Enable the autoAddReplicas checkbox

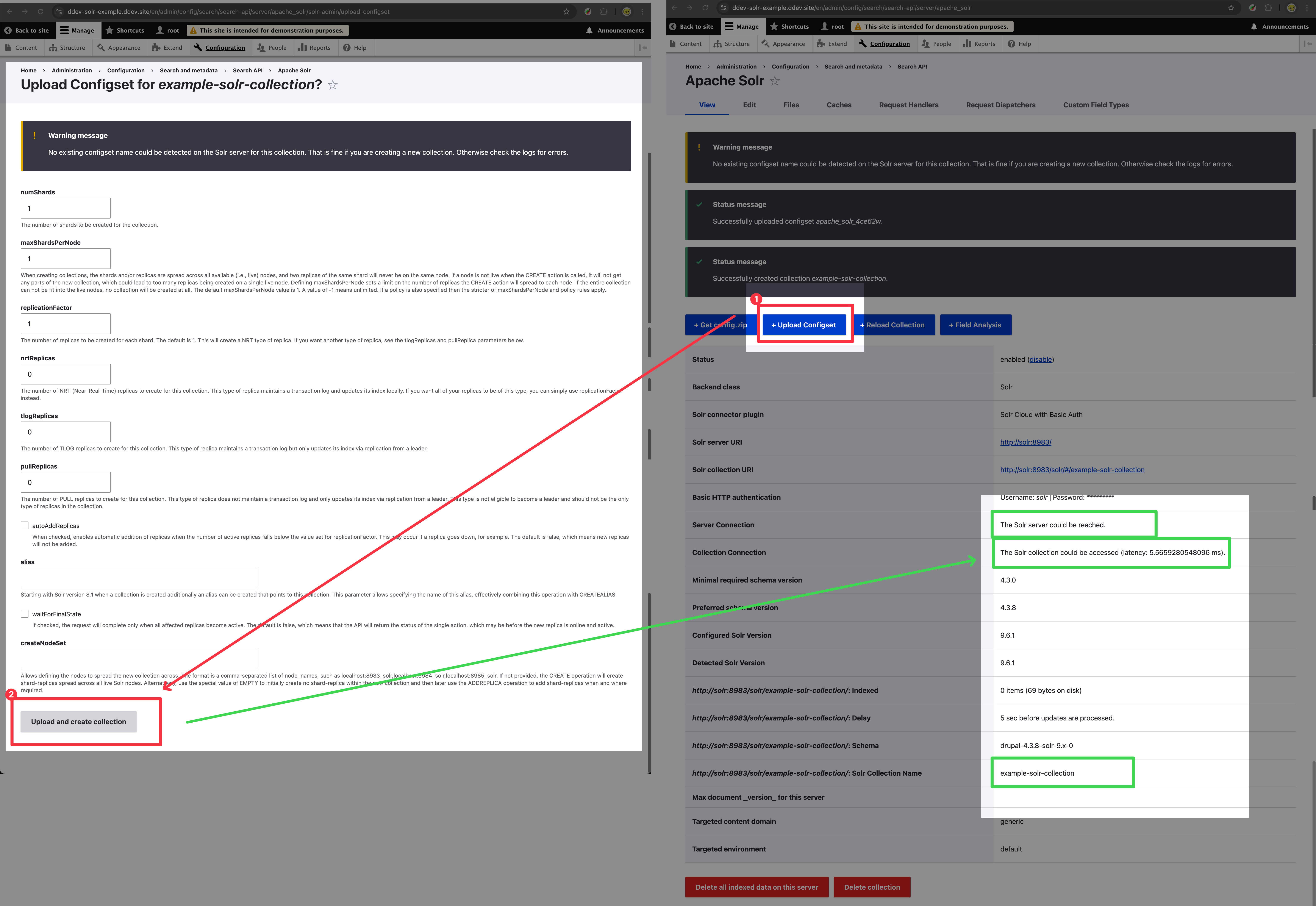tap(24, 526)
